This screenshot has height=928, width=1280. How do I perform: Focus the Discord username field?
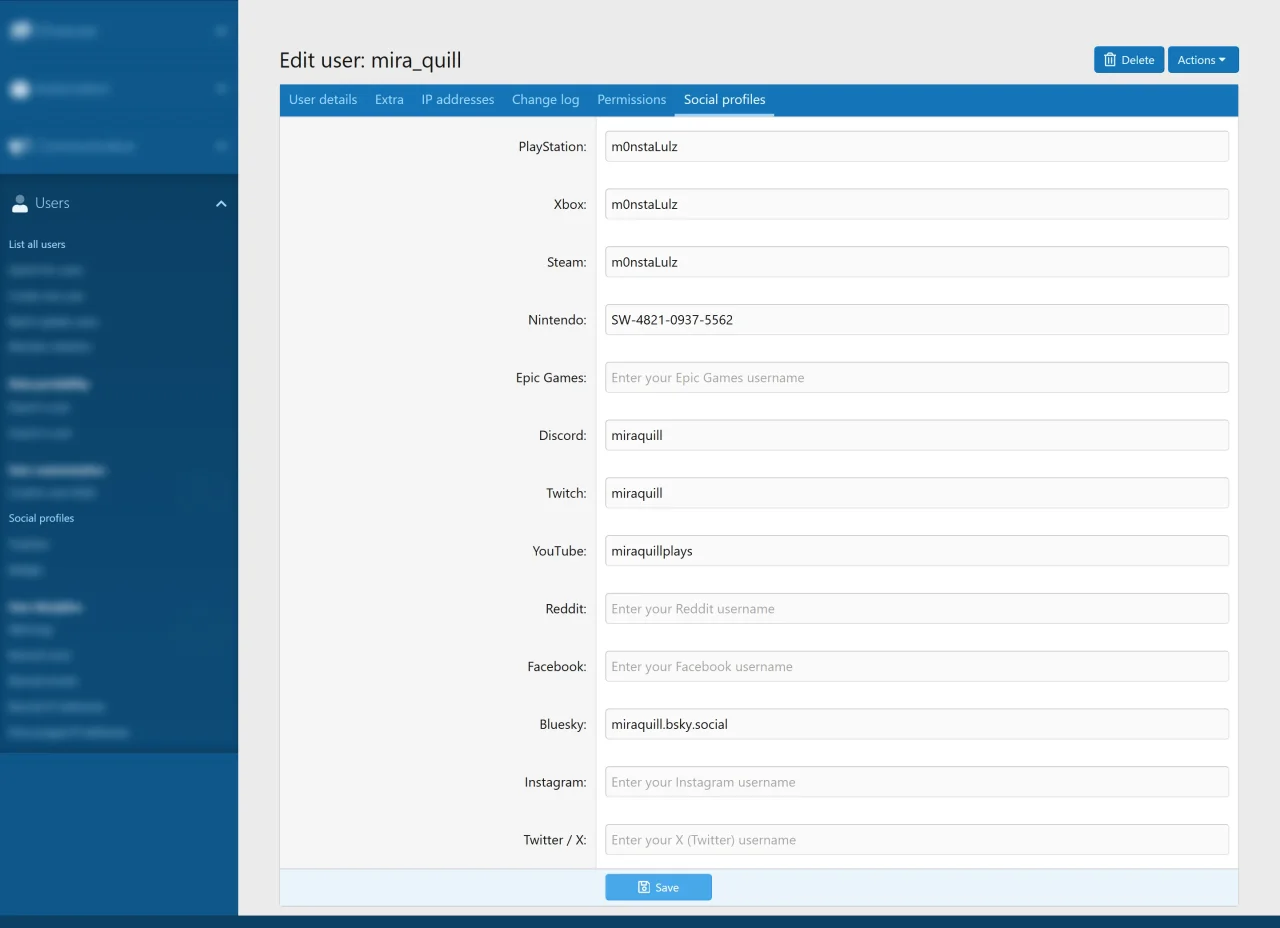coord(917,435)
